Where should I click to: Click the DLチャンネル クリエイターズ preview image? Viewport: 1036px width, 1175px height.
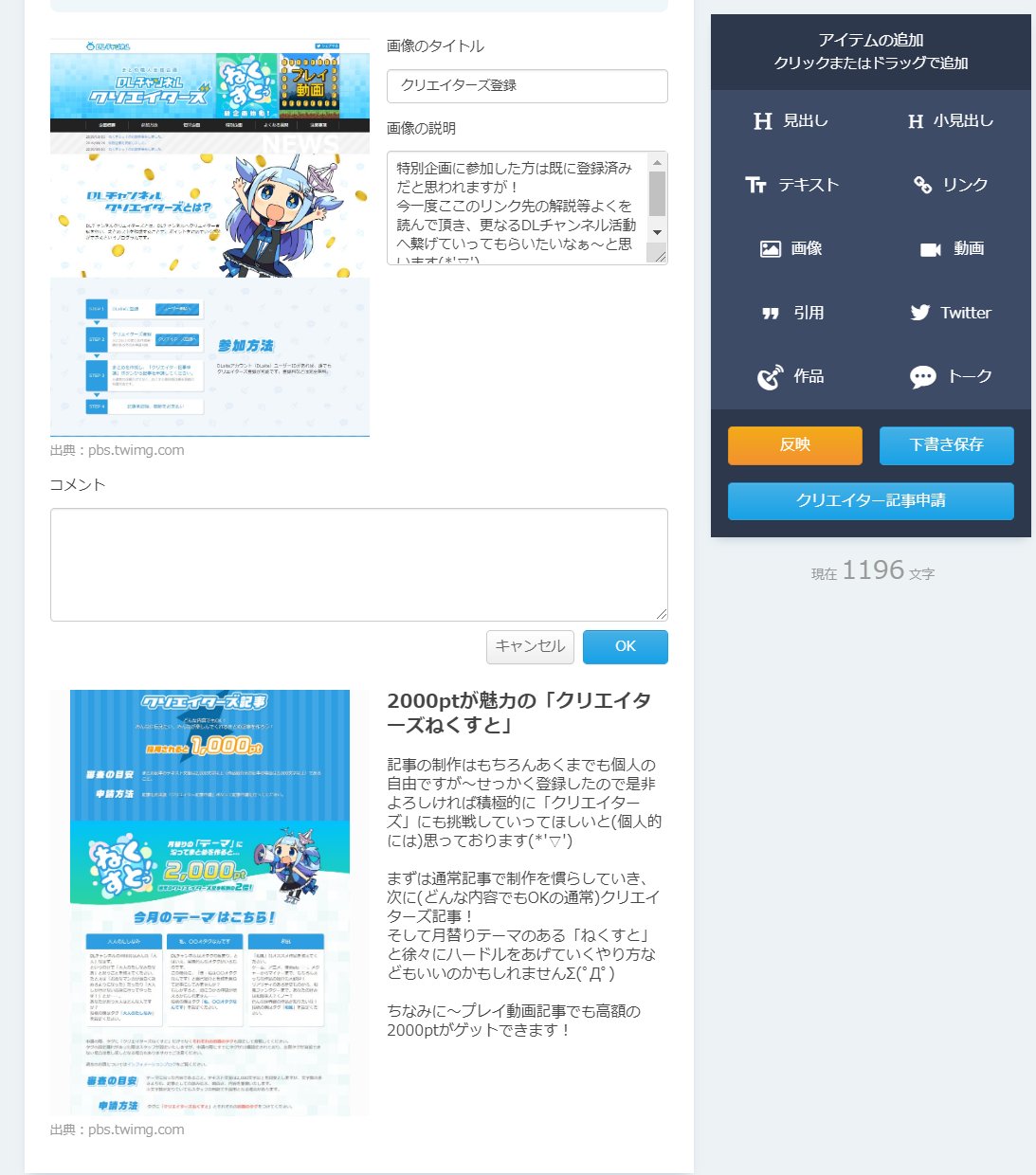pyautogui.click(x=209, y=238)
